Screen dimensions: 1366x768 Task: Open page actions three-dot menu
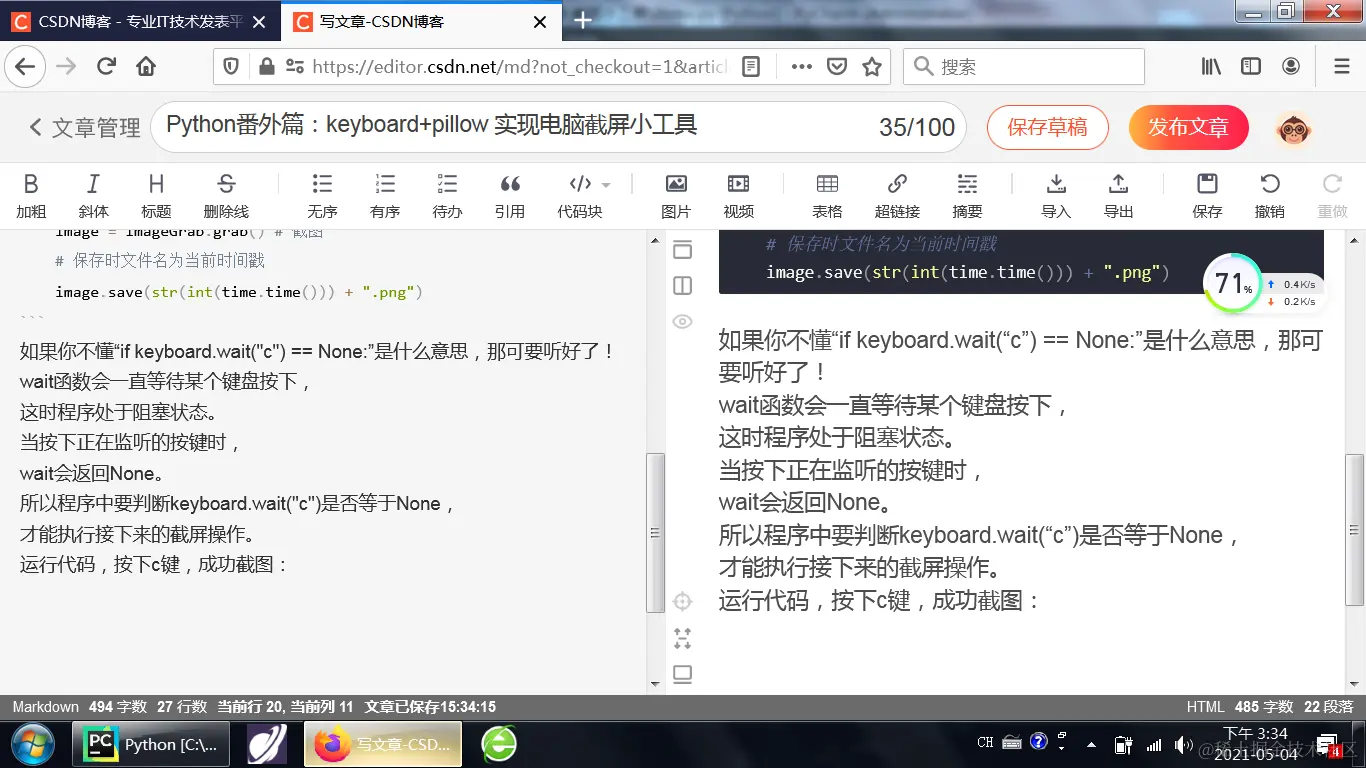tap(802, 67)
